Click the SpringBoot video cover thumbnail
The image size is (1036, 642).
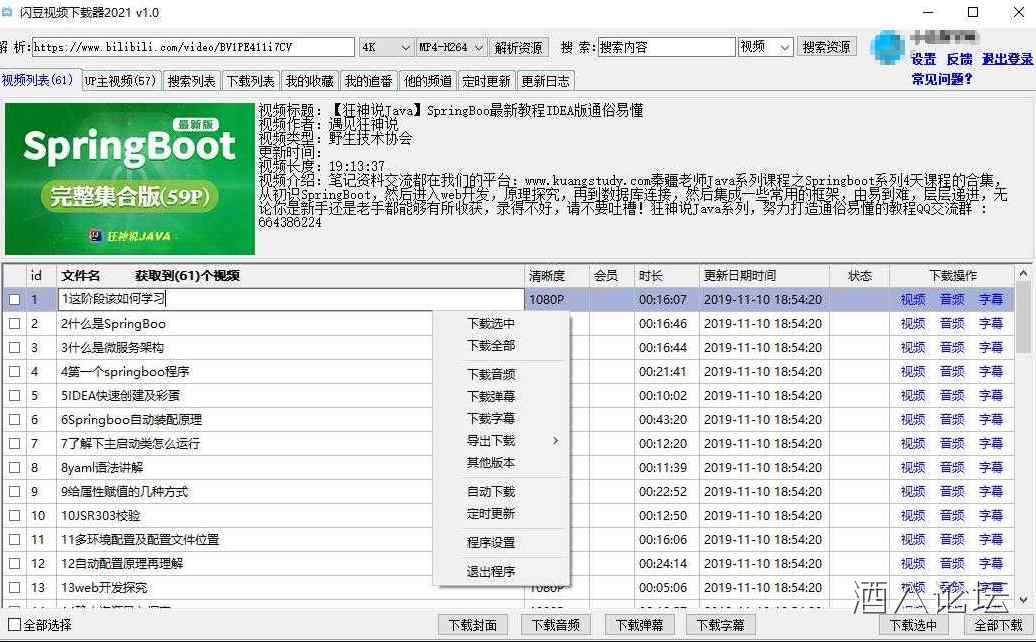[129, 177]
